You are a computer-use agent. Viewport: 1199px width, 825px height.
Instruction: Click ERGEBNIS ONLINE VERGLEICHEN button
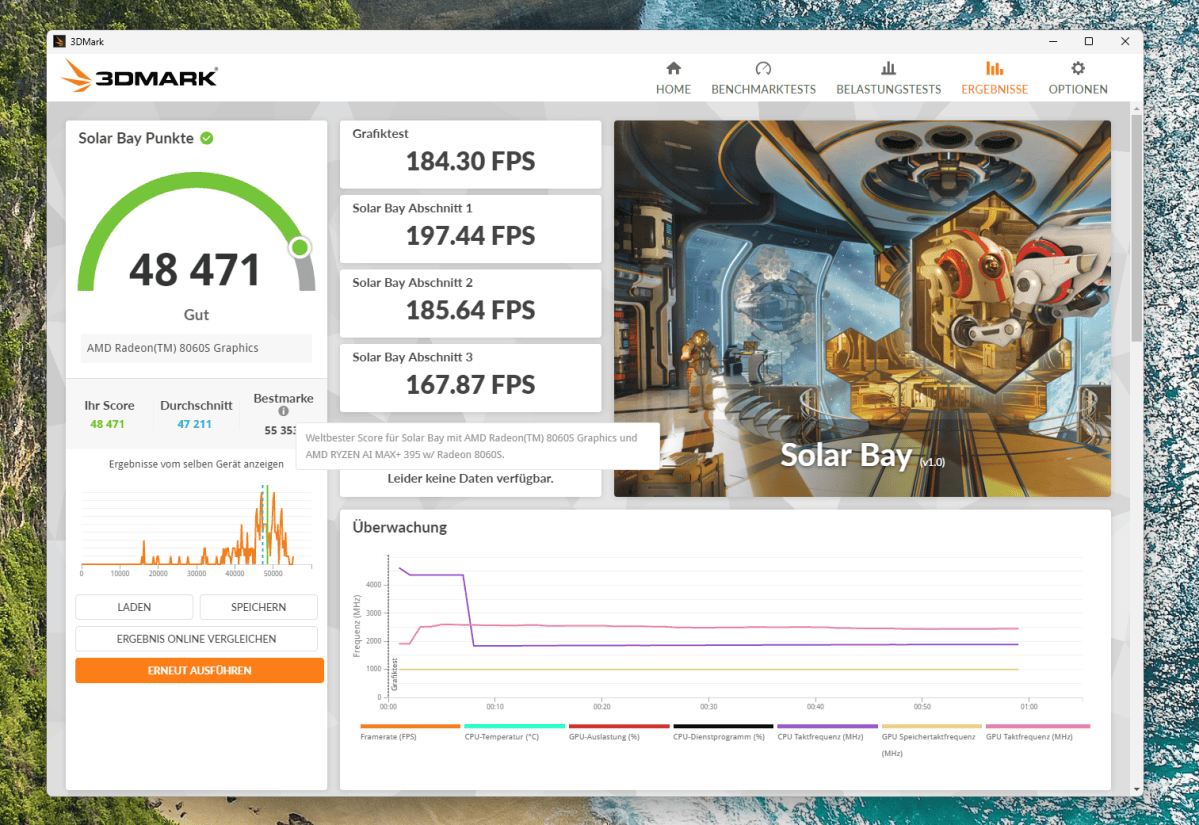(x=197, y=638)
